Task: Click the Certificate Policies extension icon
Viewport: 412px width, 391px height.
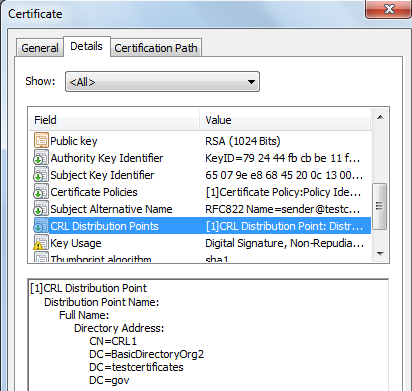Action: point(41,192)
